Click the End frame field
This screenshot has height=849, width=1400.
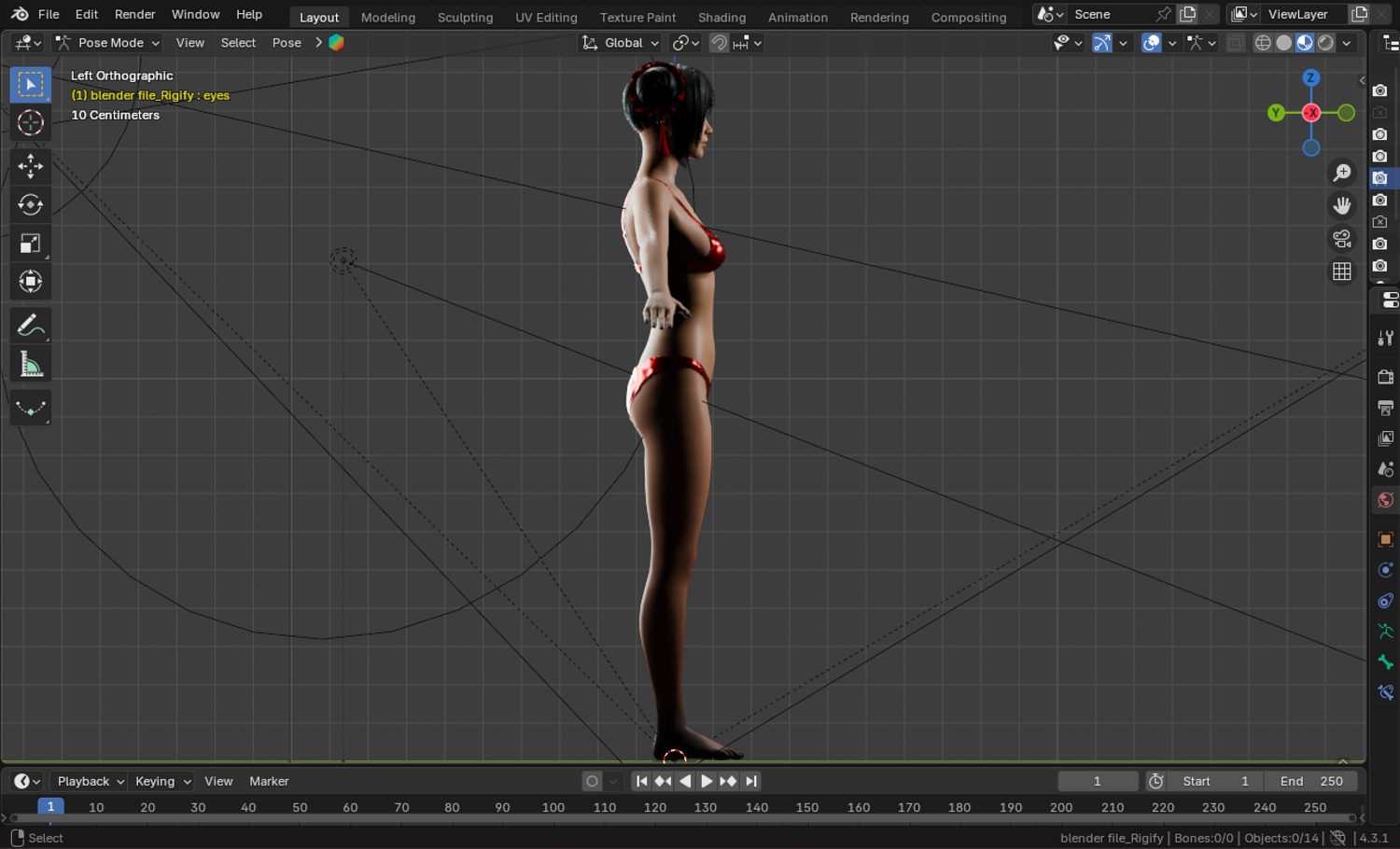1312,781
